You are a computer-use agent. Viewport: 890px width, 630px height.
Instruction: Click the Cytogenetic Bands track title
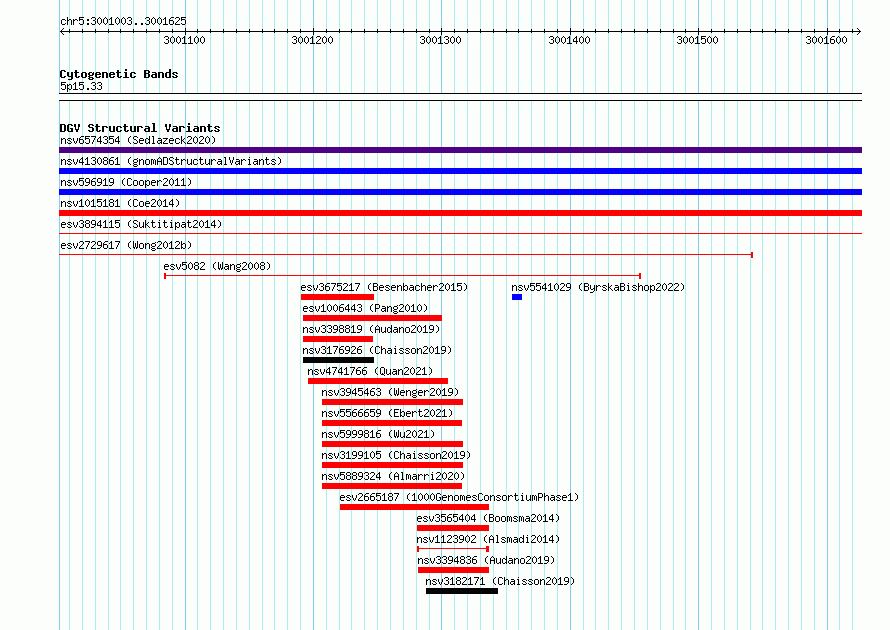[119, 74]
